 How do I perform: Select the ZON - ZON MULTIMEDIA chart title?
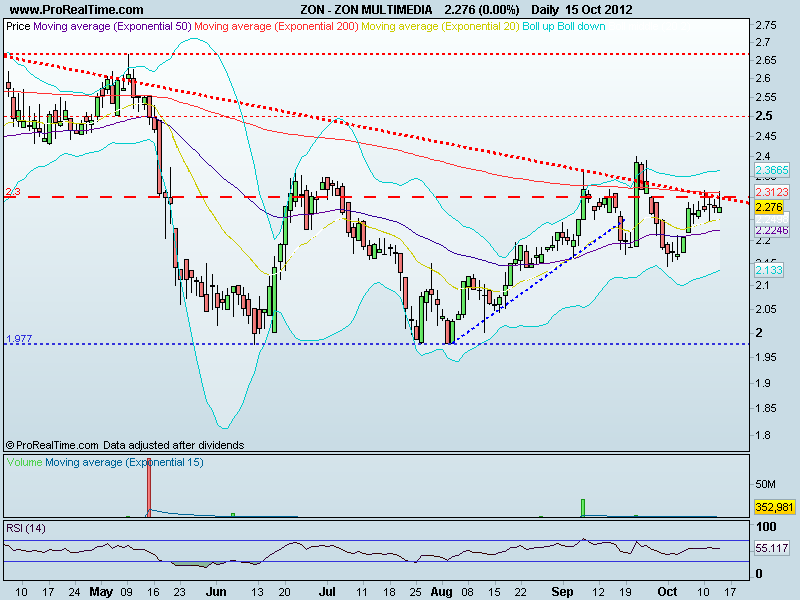tap(366, 10)
